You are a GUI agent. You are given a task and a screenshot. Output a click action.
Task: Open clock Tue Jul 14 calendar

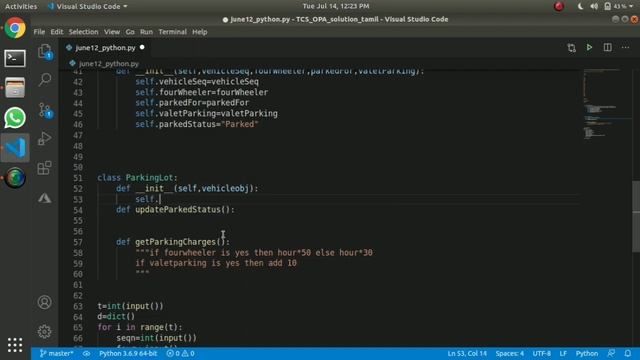[x=336, y=6]
